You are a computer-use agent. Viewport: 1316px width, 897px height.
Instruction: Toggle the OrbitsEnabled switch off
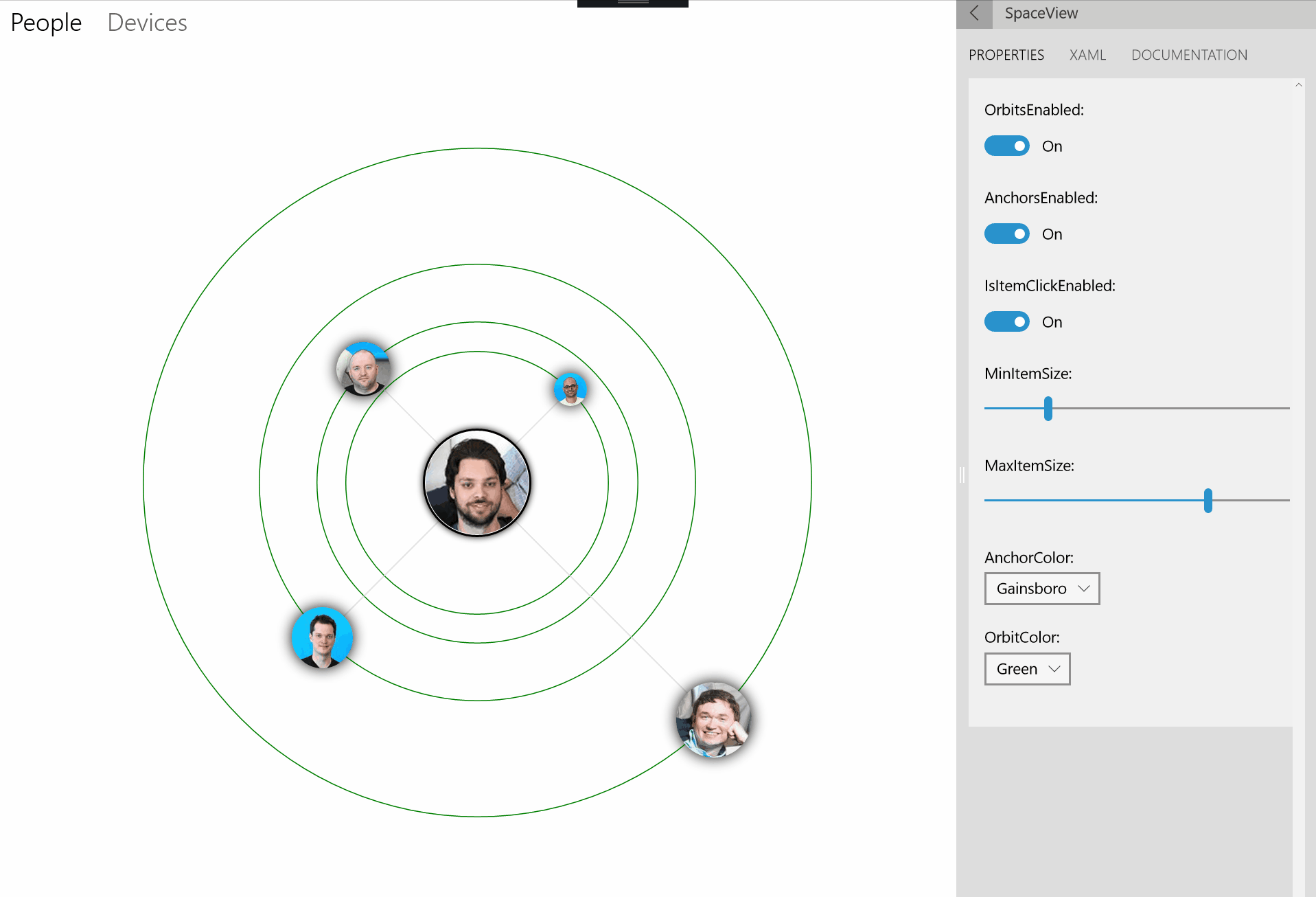[x=1006, y=146]
